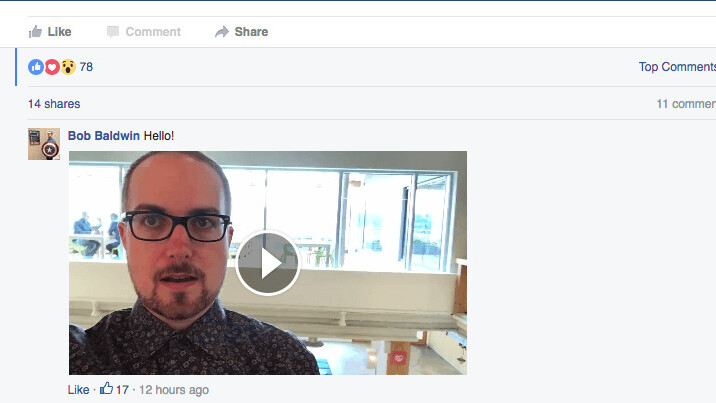Expand the Top Comments sorting dropdown
Screen dimensions: 716x403
click(x=677, y=67)
